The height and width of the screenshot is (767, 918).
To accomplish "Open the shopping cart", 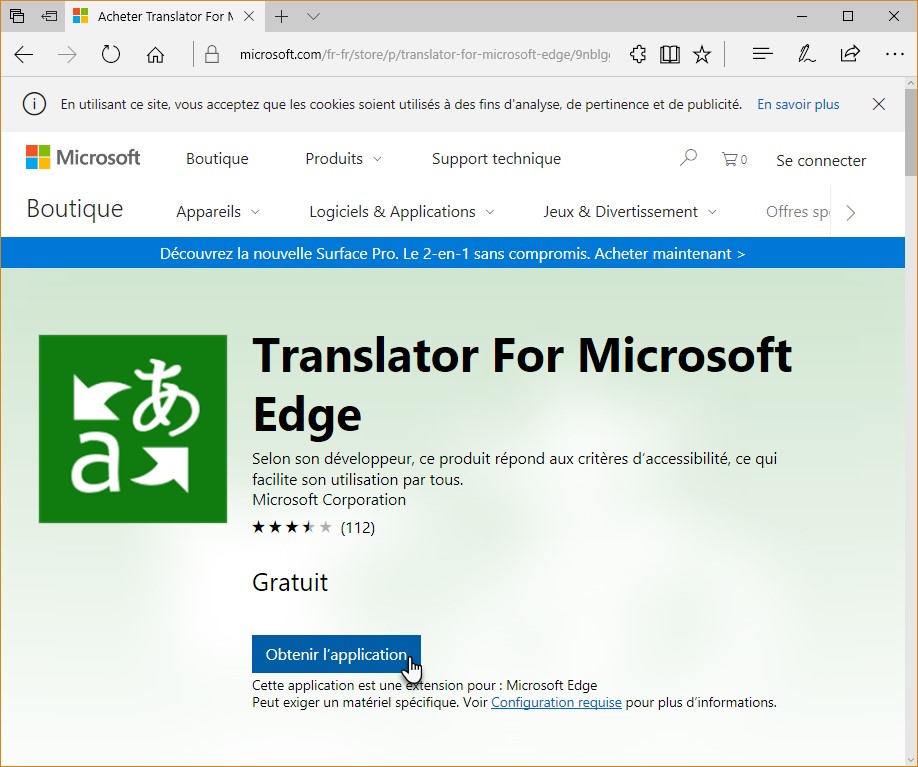I will (x=734, y=159).
